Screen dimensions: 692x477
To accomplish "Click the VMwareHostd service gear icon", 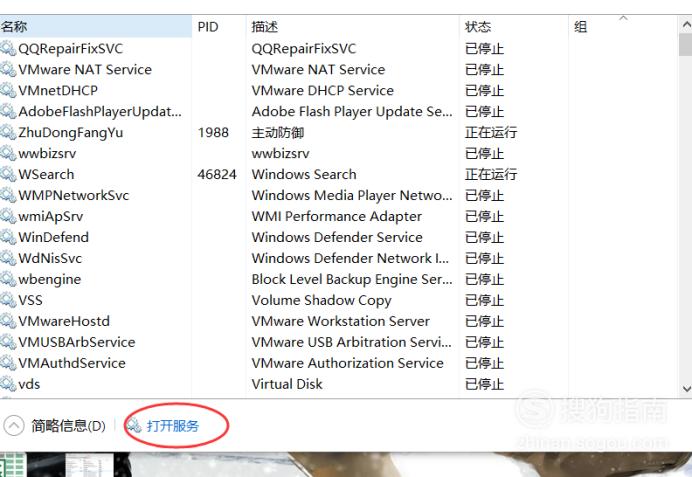I will [8, 321].
